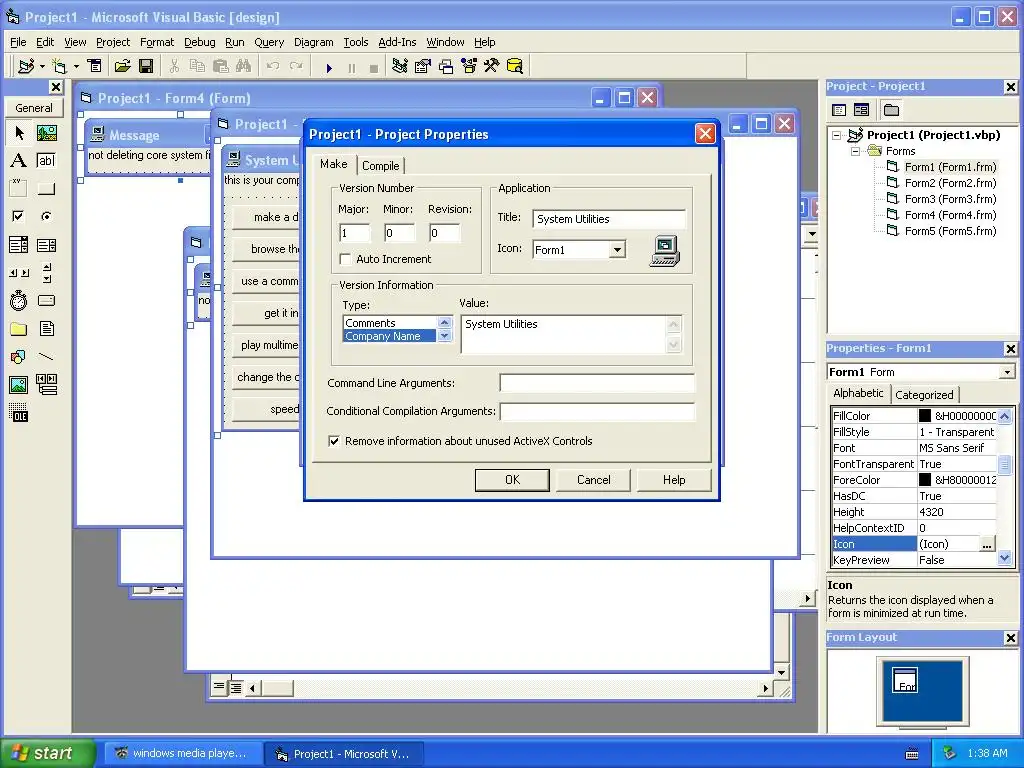Select the DriveListBox control tool
1024x768 pixels.
click(x=46, y=300)
